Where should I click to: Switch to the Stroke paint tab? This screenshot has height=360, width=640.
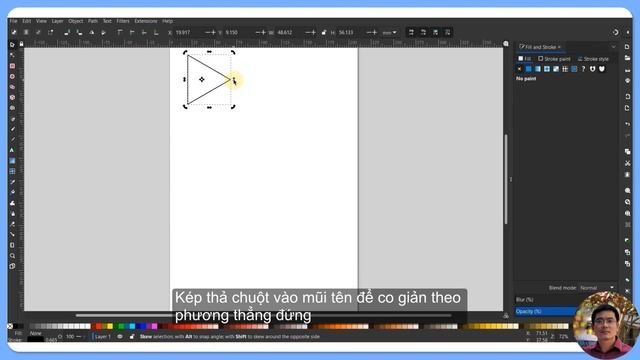(x=554, y=59)
